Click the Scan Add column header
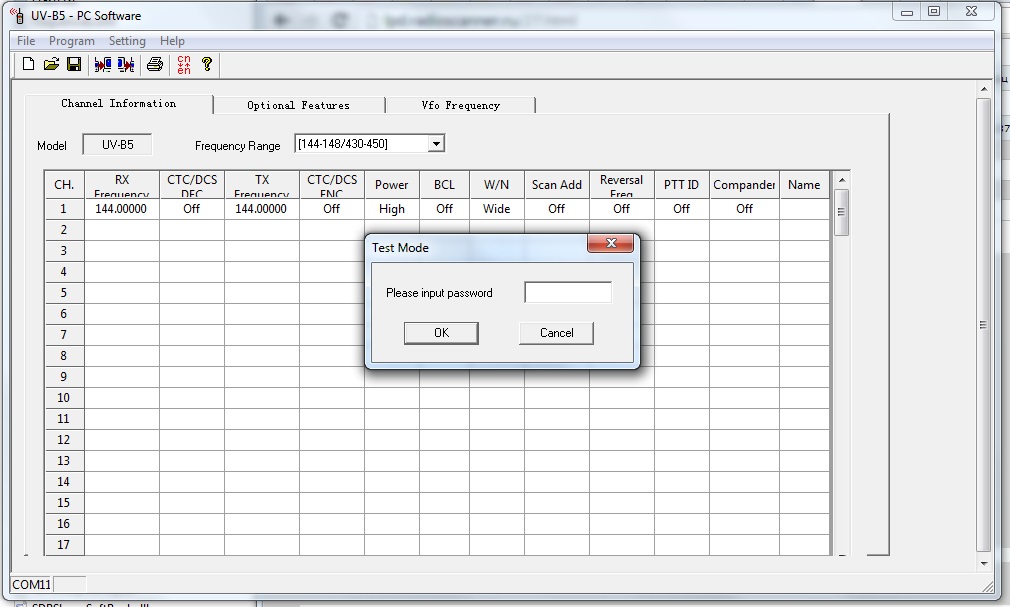This screenshot has height=607, width=1010. 557,185
